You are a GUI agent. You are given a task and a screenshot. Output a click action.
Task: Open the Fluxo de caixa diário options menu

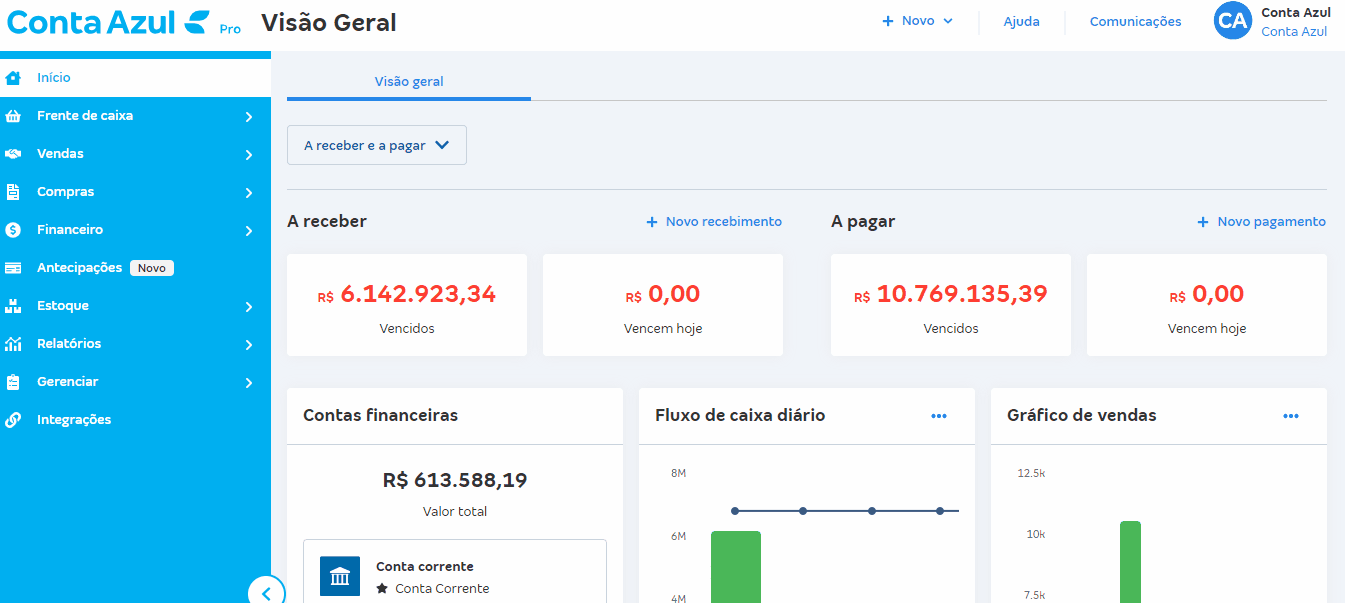click(x=938, y=416)
